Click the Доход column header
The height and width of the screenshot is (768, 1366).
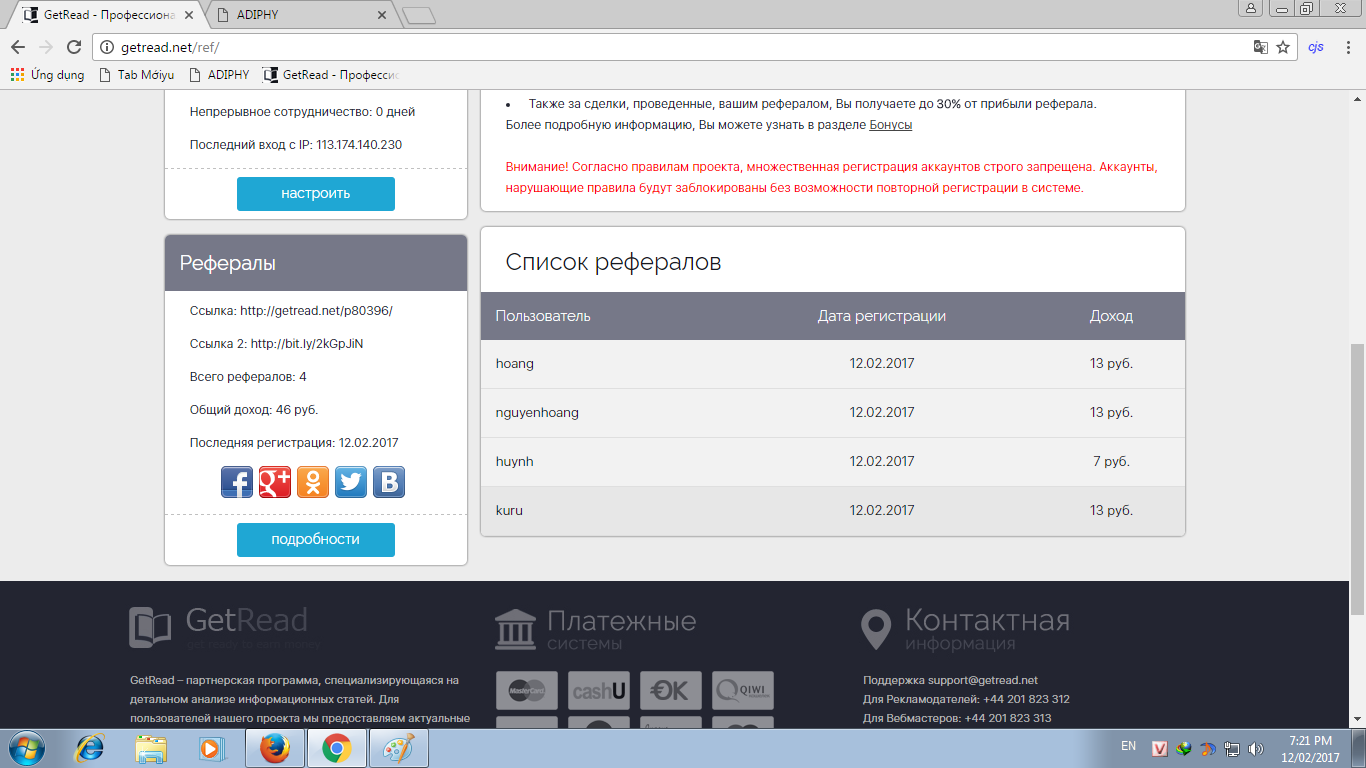click(x=1111, y=316)
